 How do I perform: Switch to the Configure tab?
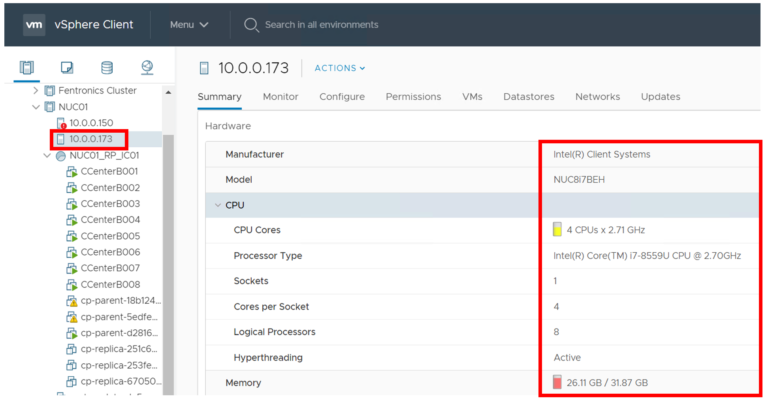point(342,97)
